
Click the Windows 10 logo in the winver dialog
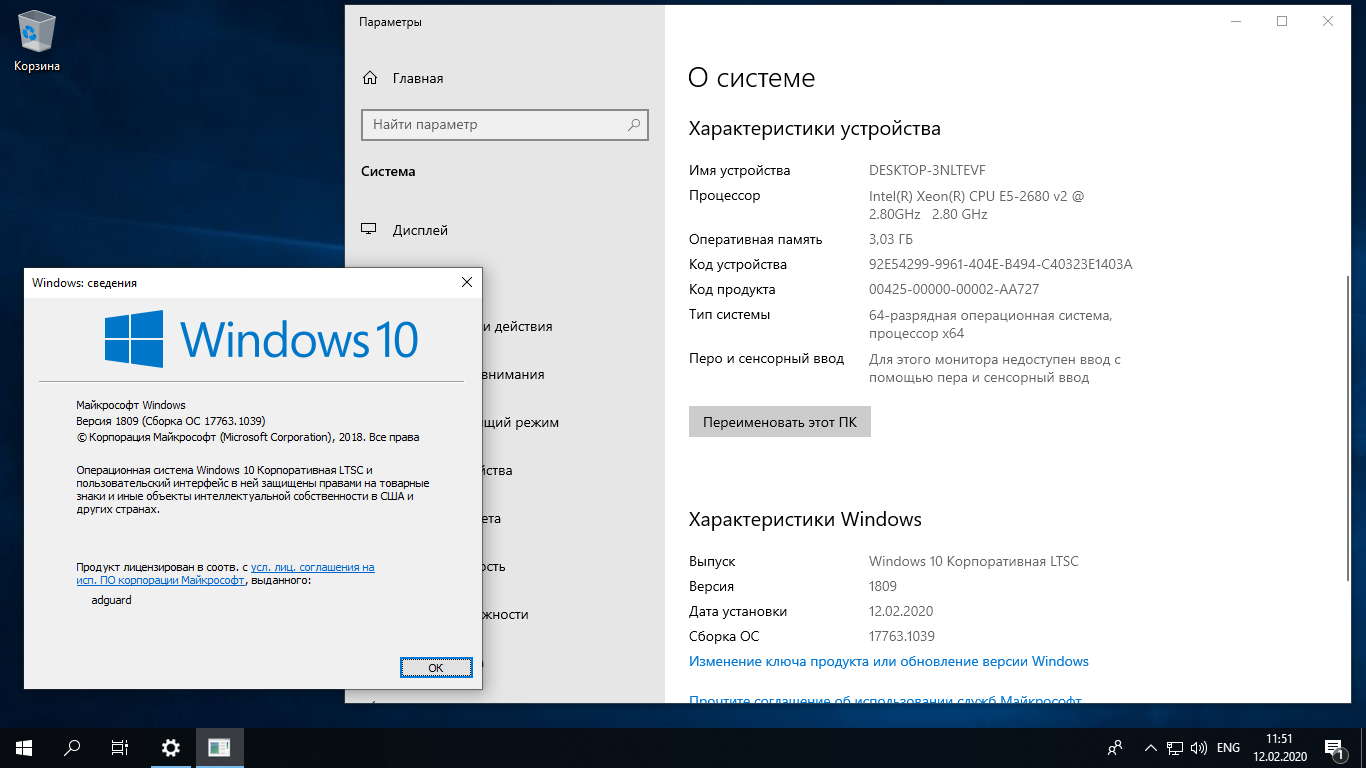tap(261, 338)
